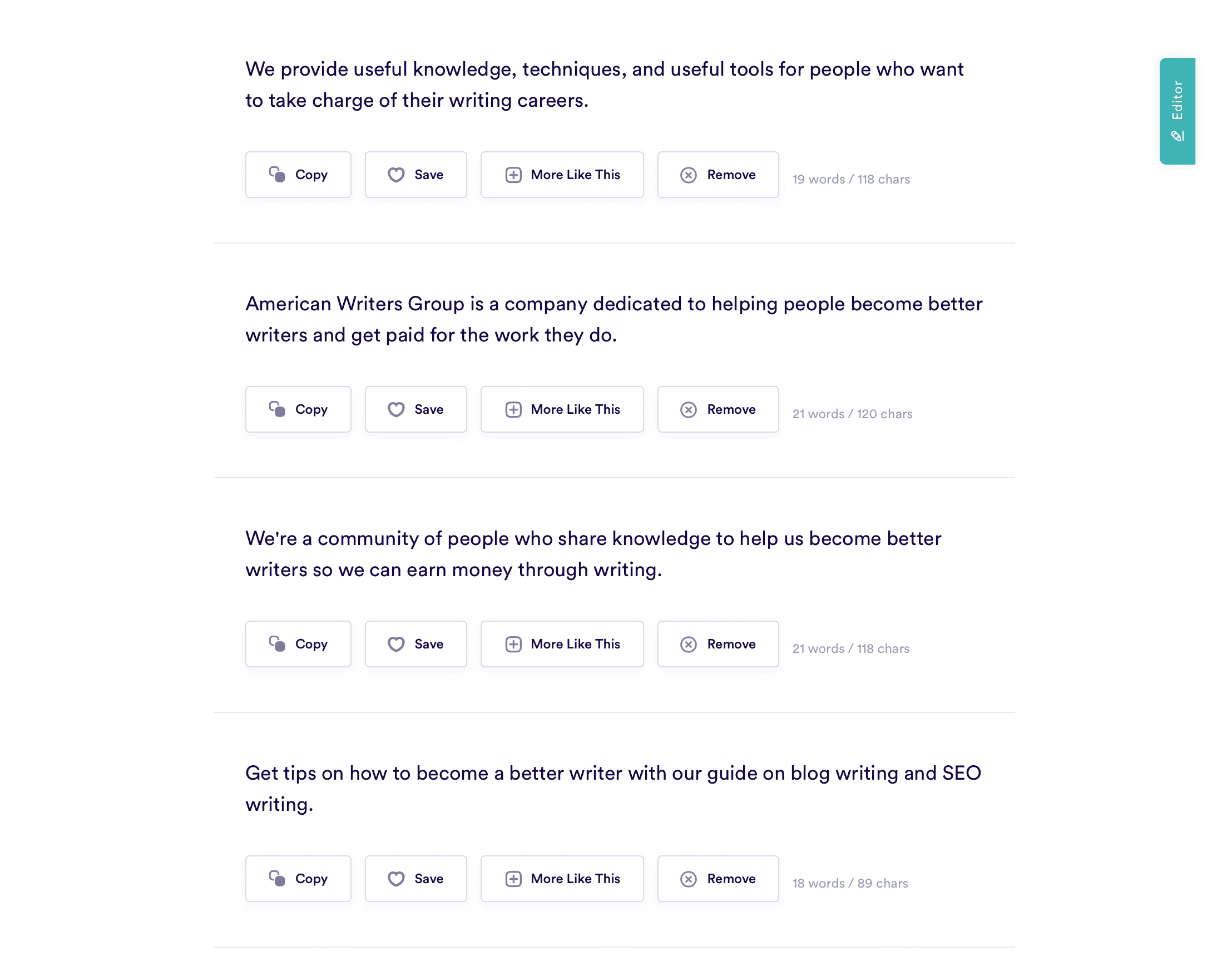Remove the community of people description
Screen dimensions: 1232x971
tap(718, 644)
